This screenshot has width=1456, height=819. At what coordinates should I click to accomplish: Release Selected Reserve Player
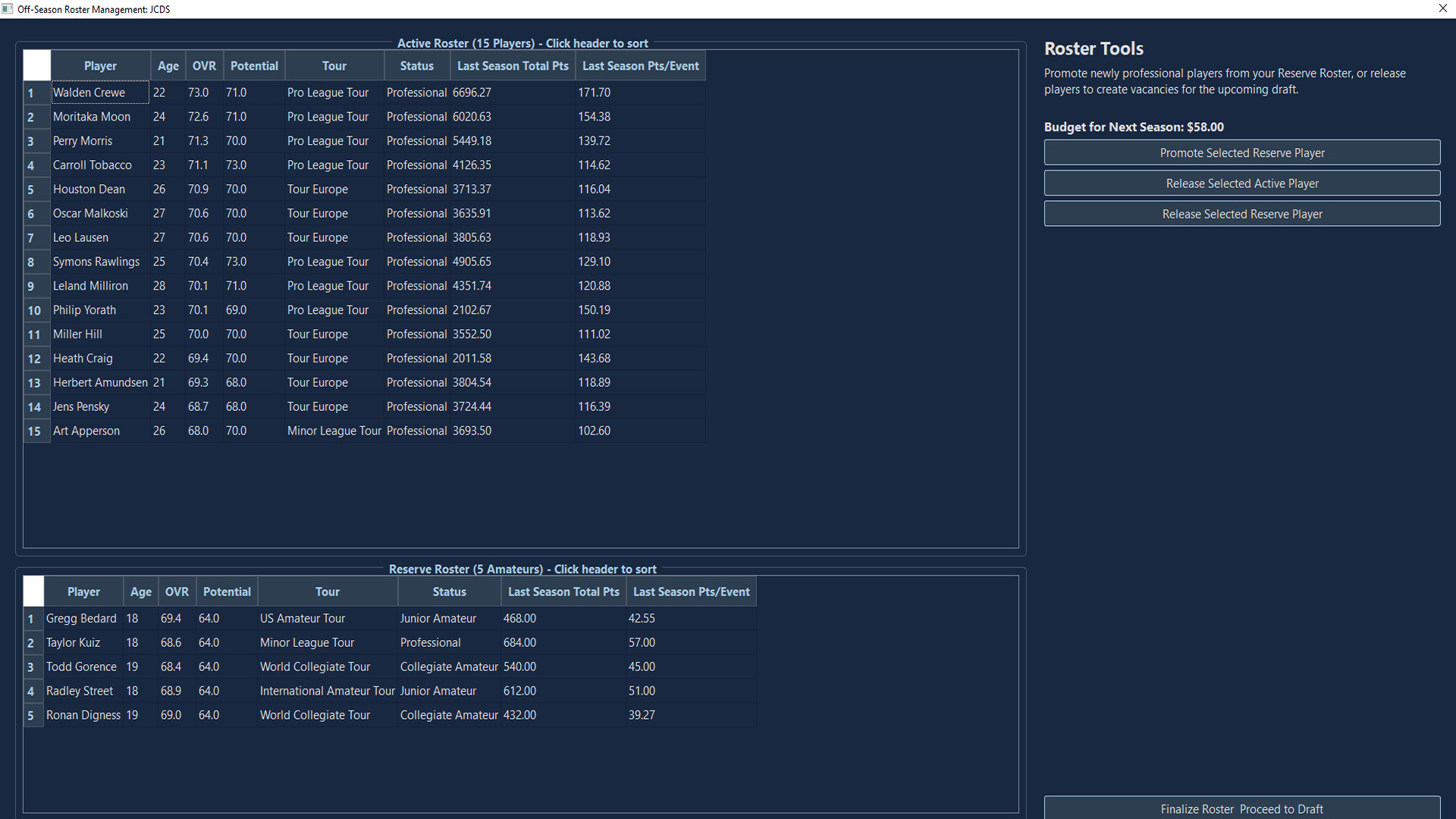[x=1241, y=213]
